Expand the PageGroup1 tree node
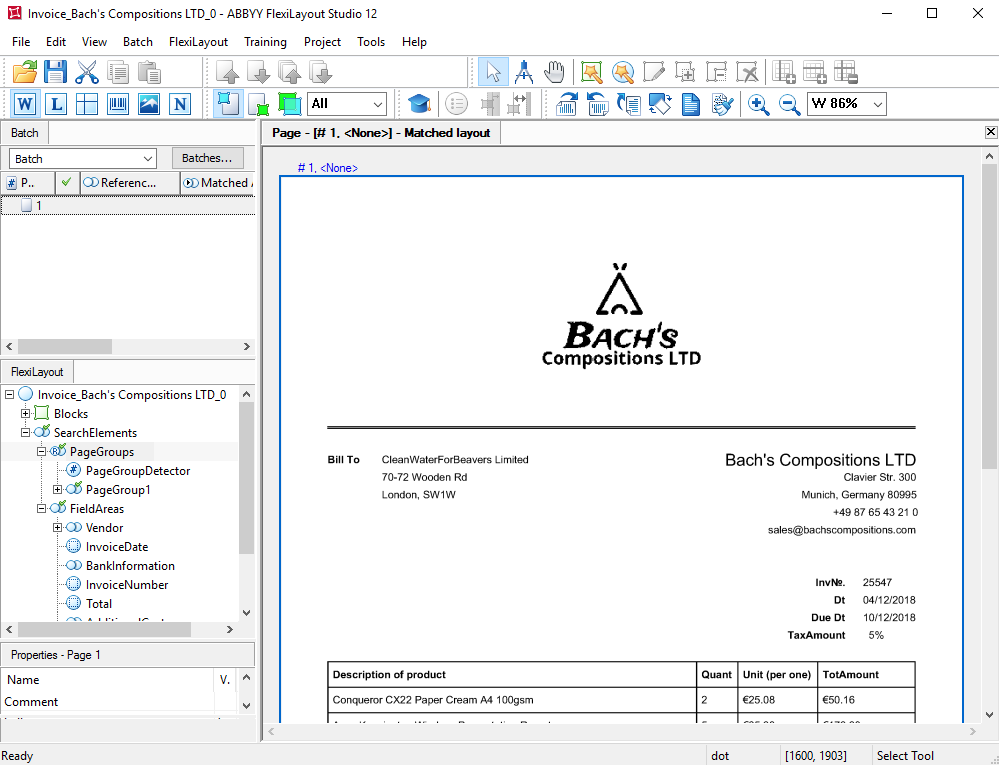 57,490
